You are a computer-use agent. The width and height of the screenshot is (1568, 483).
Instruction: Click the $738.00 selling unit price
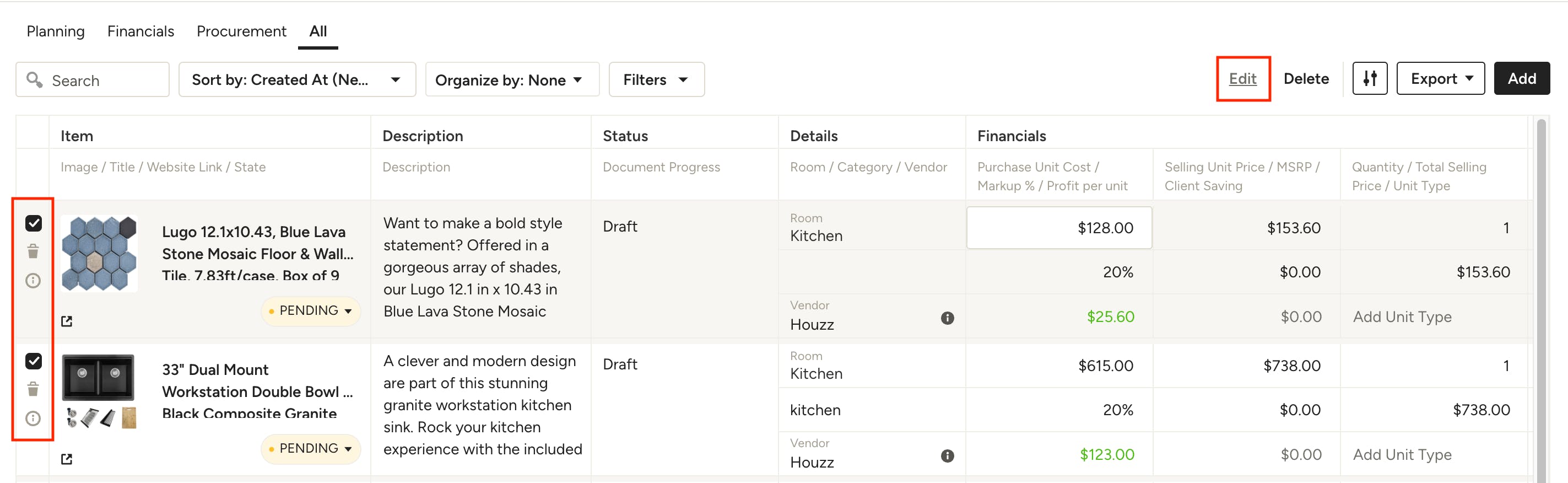pos(1291,366)
